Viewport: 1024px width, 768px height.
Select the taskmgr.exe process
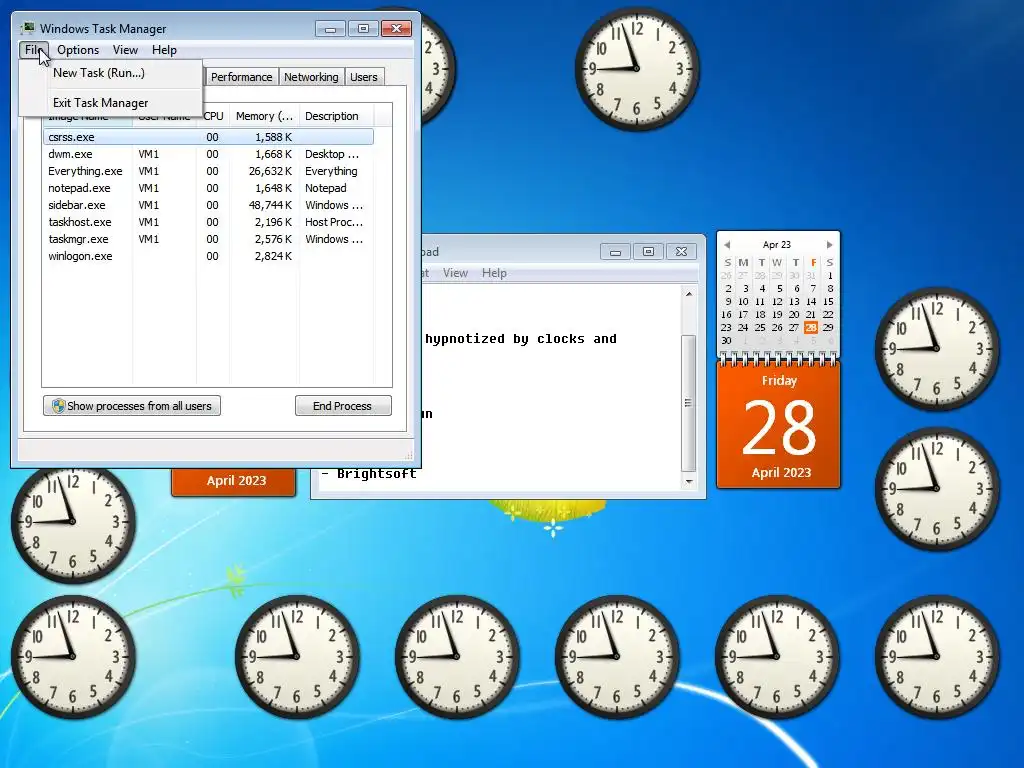pos(208,239)
